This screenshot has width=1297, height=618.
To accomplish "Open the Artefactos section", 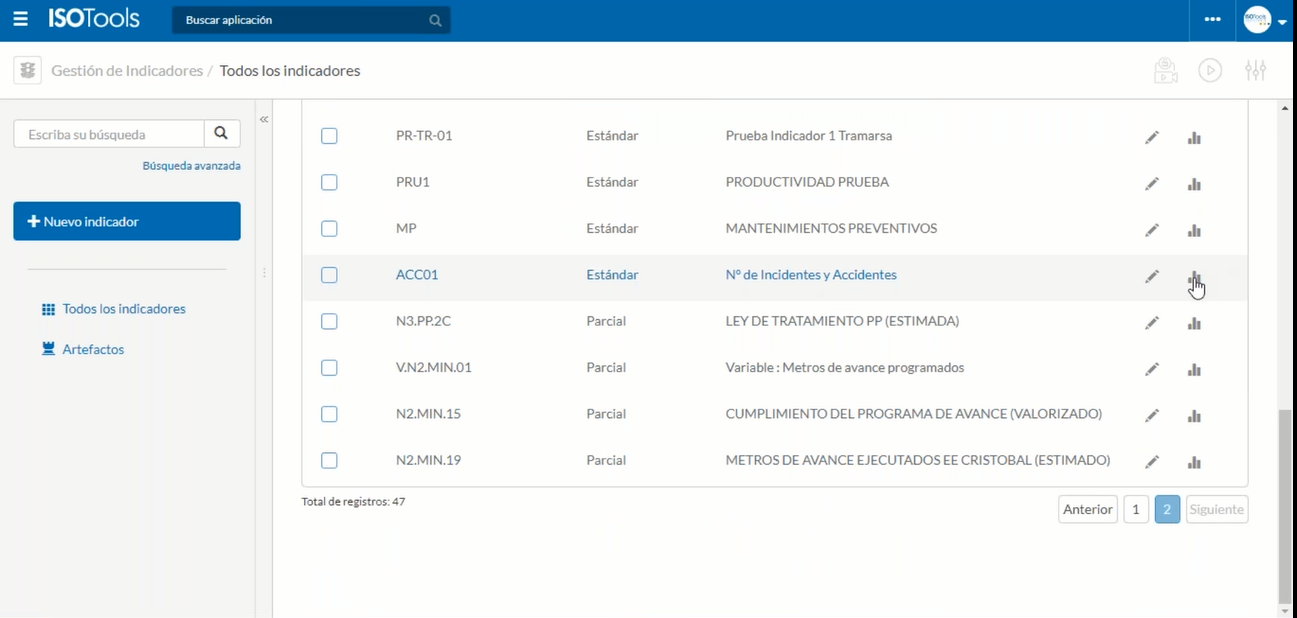I will pos(92,350).
